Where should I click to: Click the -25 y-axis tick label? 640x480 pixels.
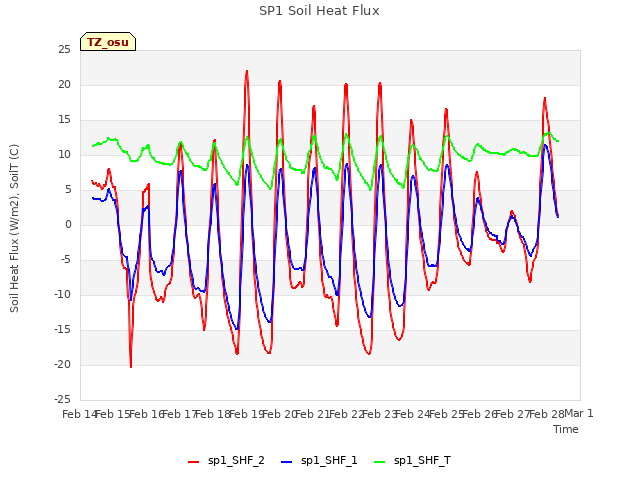pos(62,399)
